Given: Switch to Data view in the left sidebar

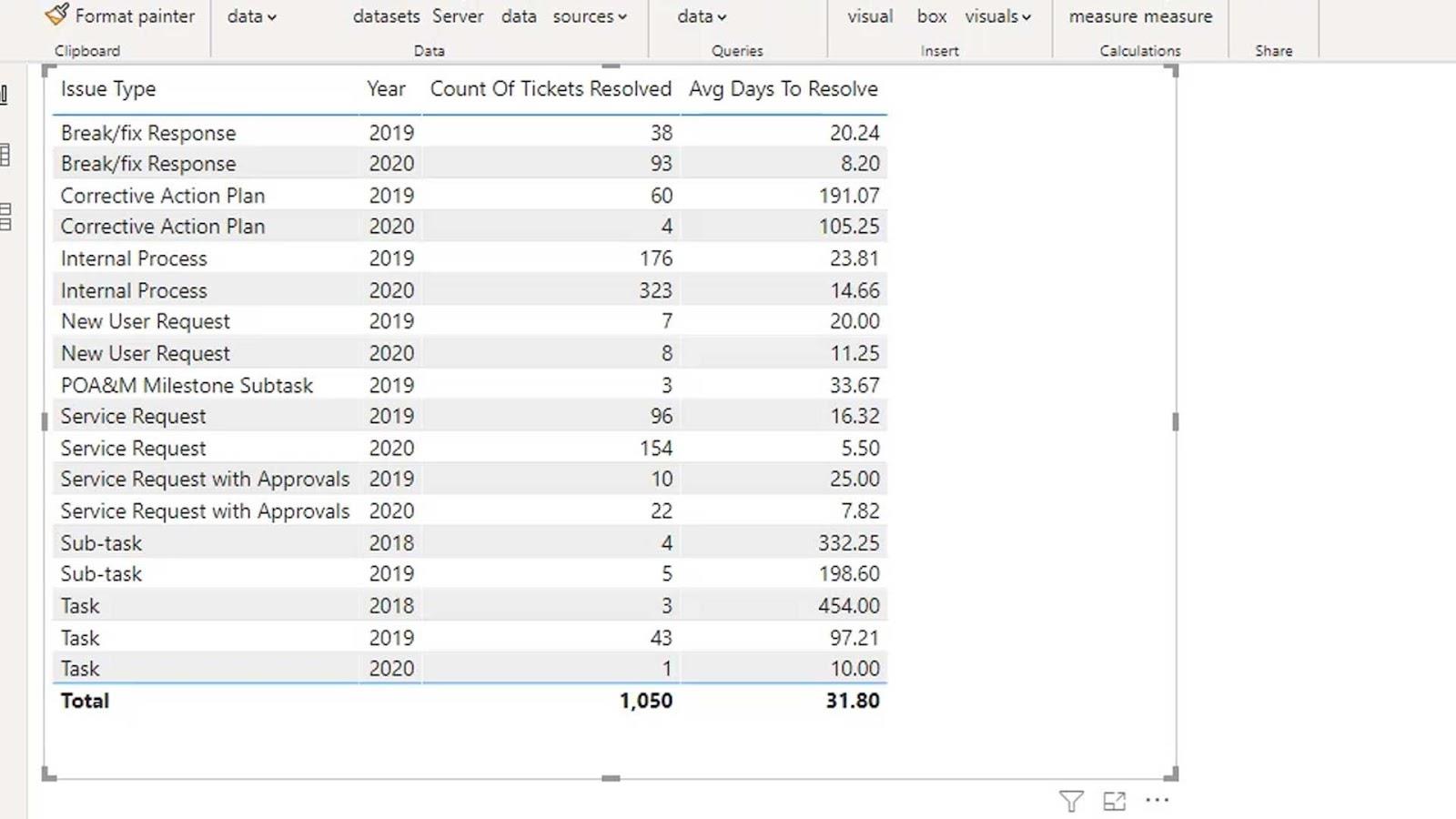Looking at the screenshot, I should coord(5,155).
